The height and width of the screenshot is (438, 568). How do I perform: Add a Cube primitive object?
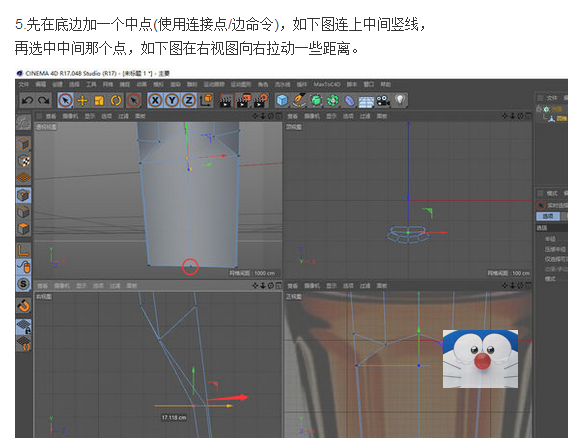click(282, 100)
